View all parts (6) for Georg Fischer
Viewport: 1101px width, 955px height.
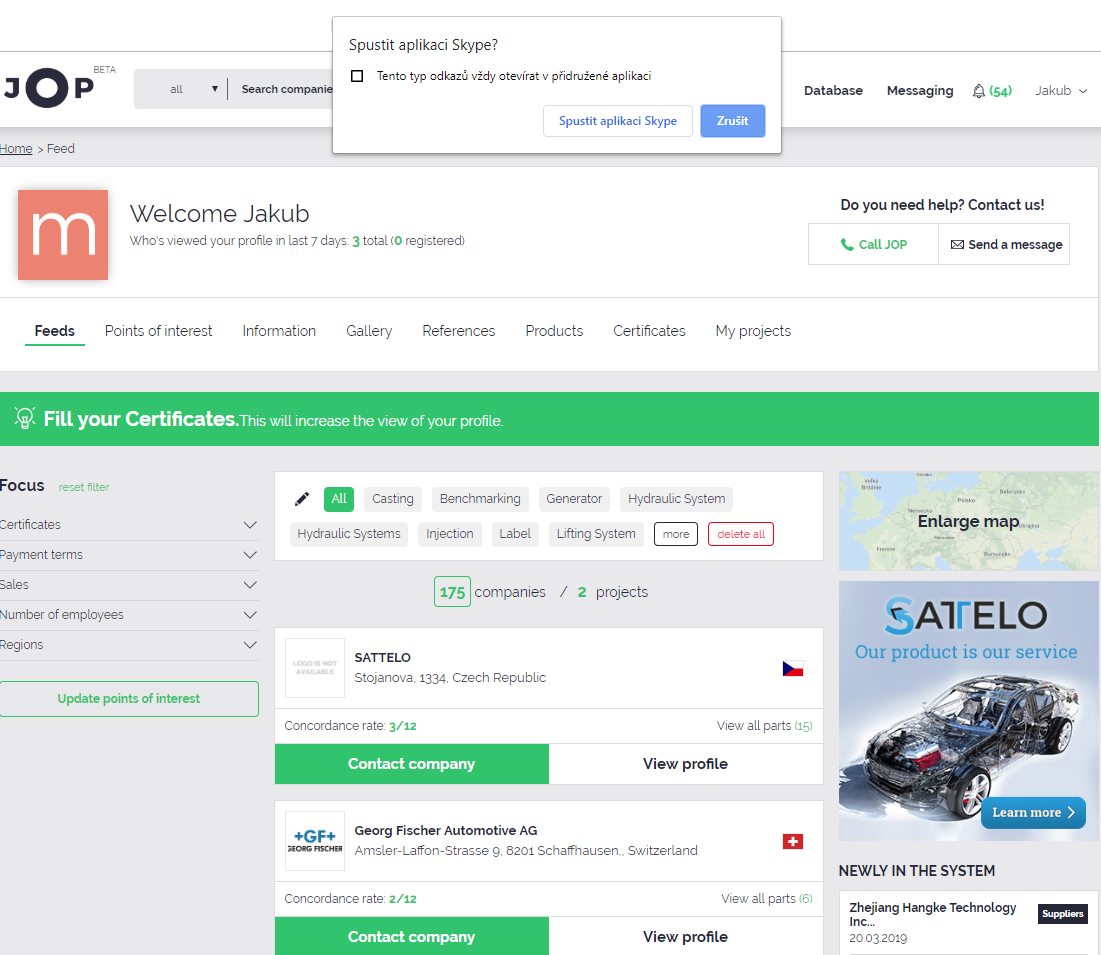766,898
